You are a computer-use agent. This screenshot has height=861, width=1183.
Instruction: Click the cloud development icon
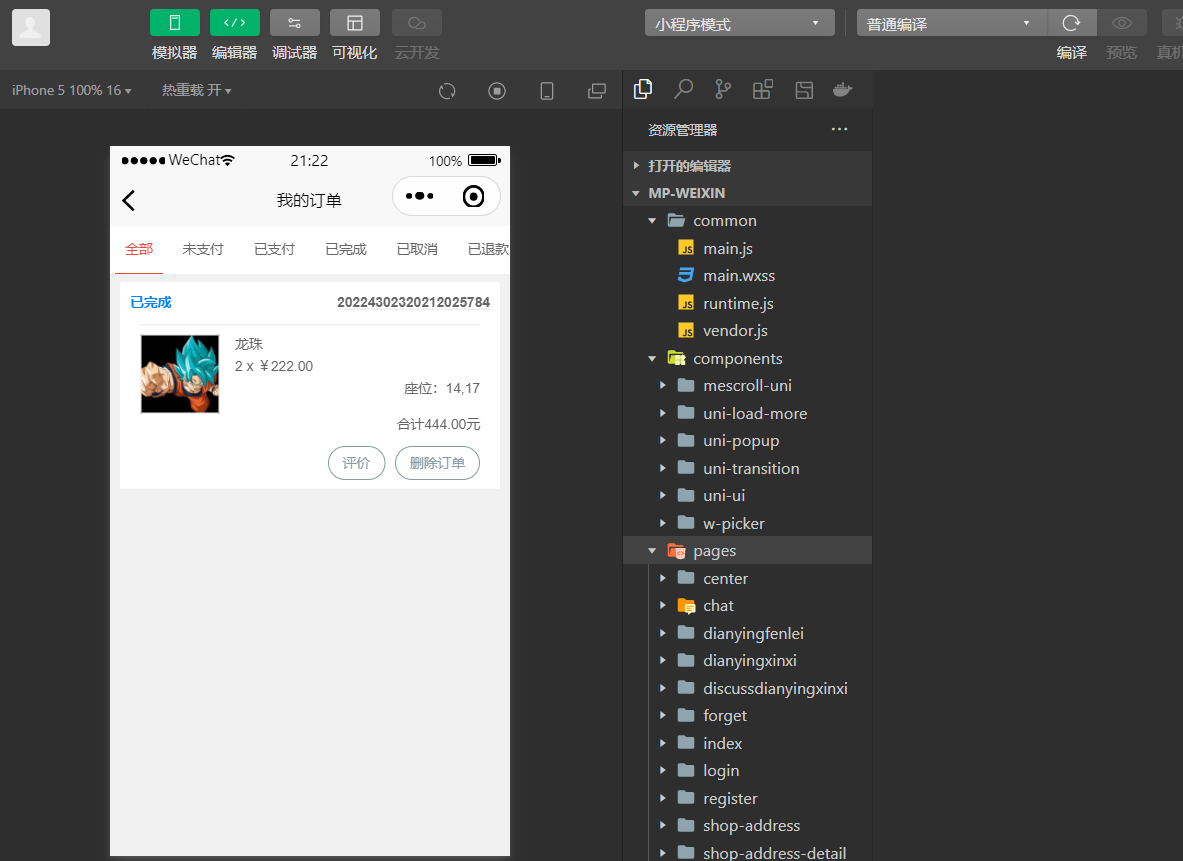(x=416, y=23)
